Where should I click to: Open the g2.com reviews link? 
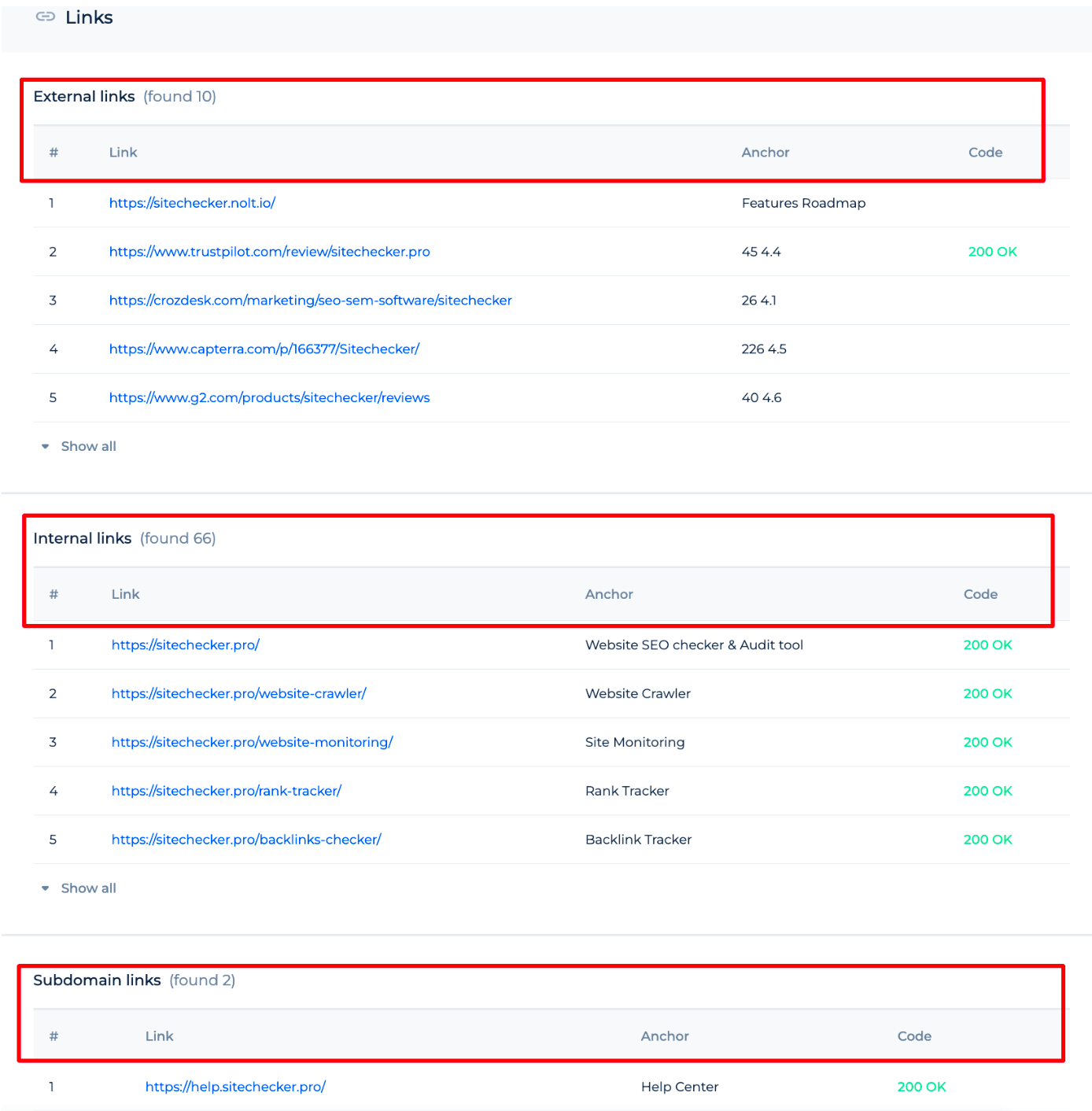pos(269,398)
